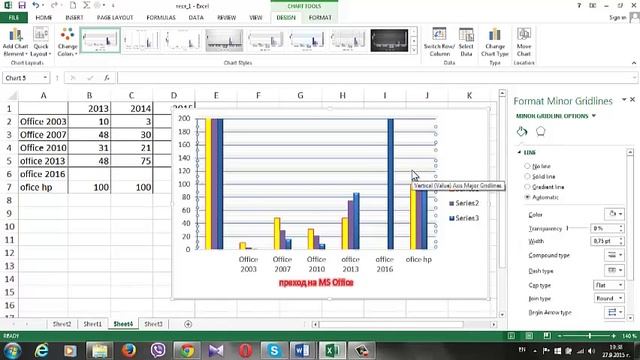Open the line Color dropdown

tap(614, 214)
